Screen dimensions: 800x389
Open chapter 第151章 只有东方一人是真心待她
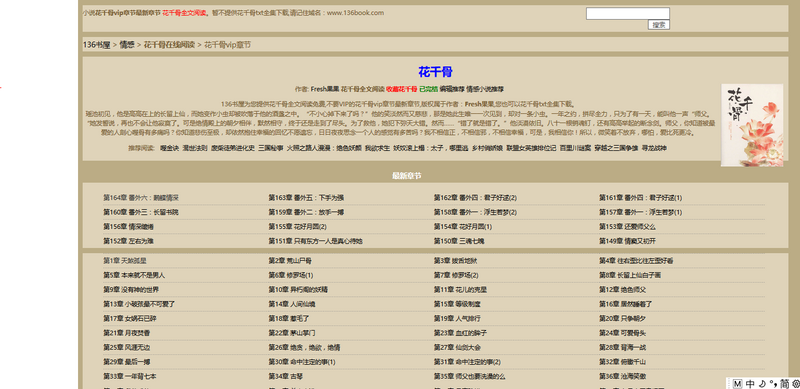[315, 241]
